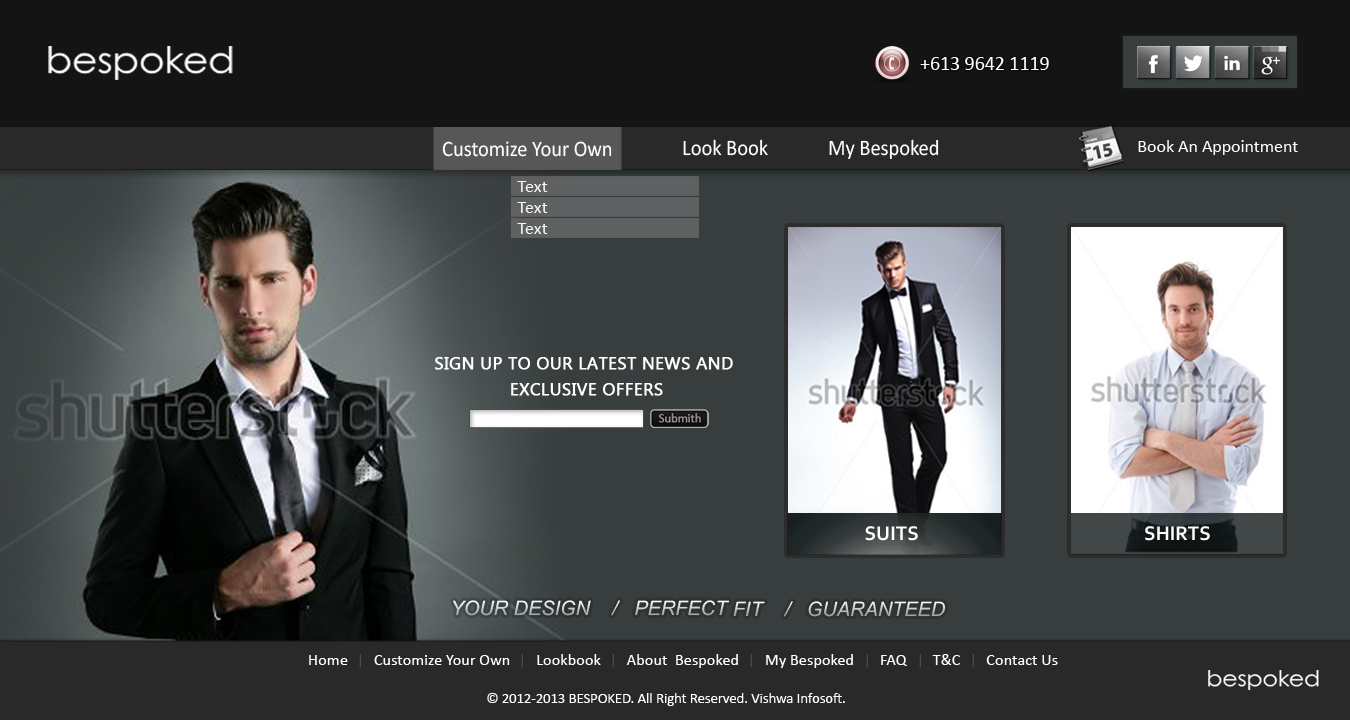Open footer My Bespoked link

[809, 660]
